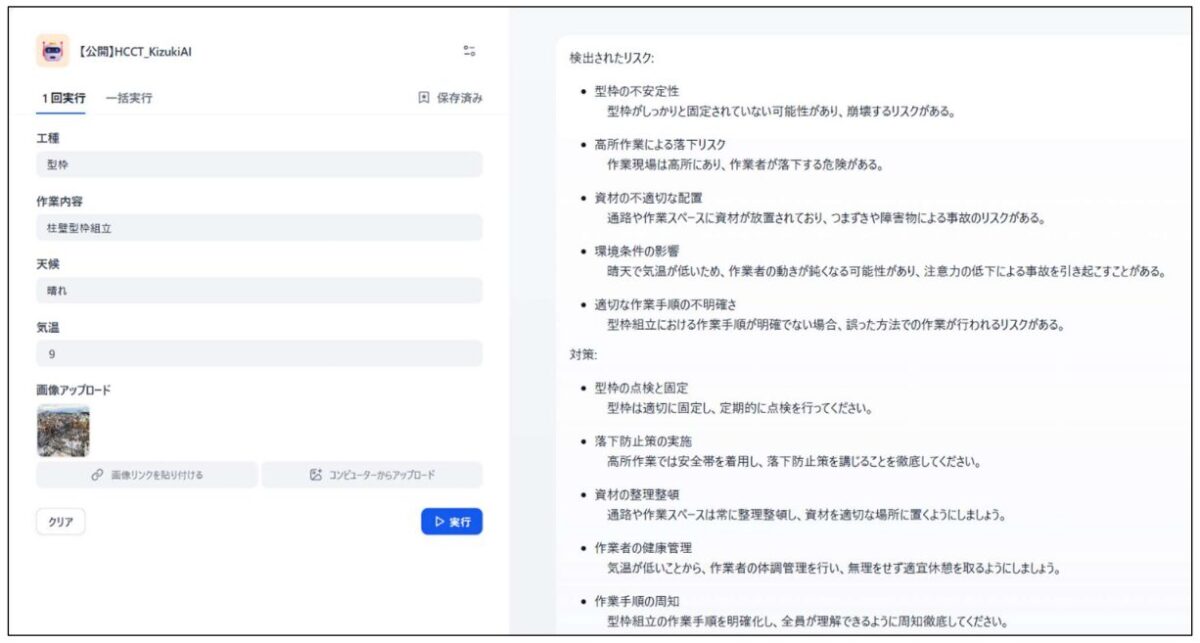The width and height of the screenshot is (1200, 643).
Task: Click the KizukiAI robot avatar icon
Action: pos(52,51)
